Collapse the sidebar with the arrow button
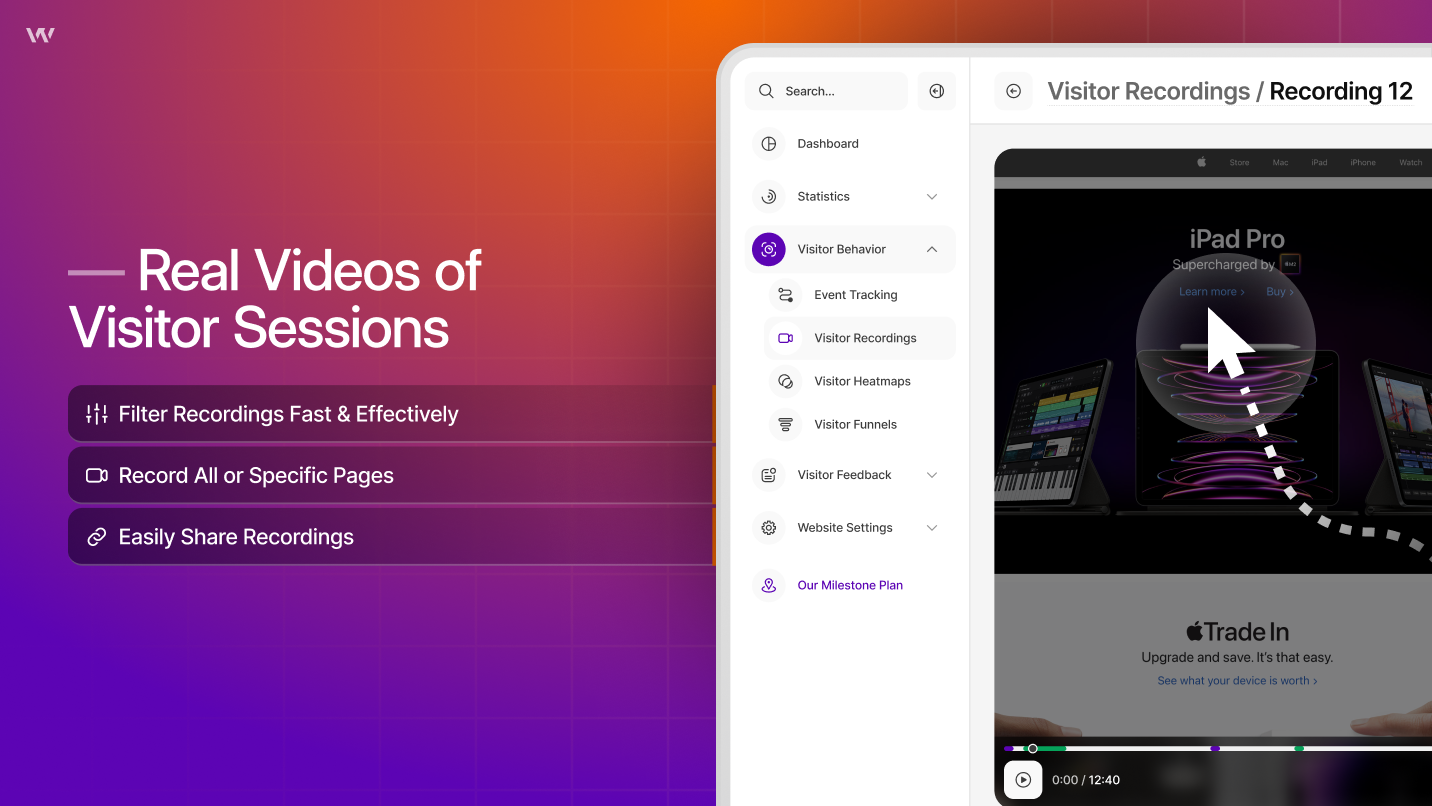This screenshot has width=1432, height=806. point(937,91)
